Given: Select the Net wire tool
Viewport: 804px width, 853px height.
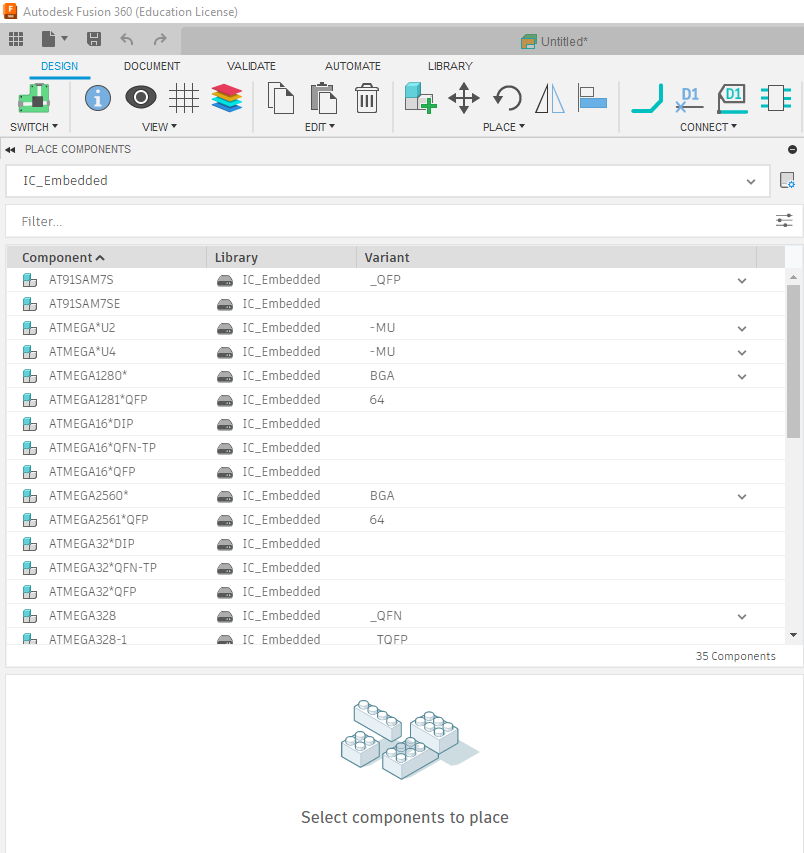Looking at the screenshot, I should click(647, 98).
